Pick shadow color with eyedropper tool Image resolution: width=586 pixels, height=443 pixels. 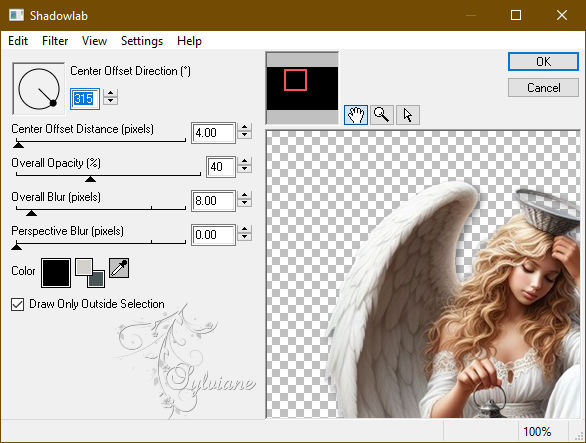pos(119,268)
